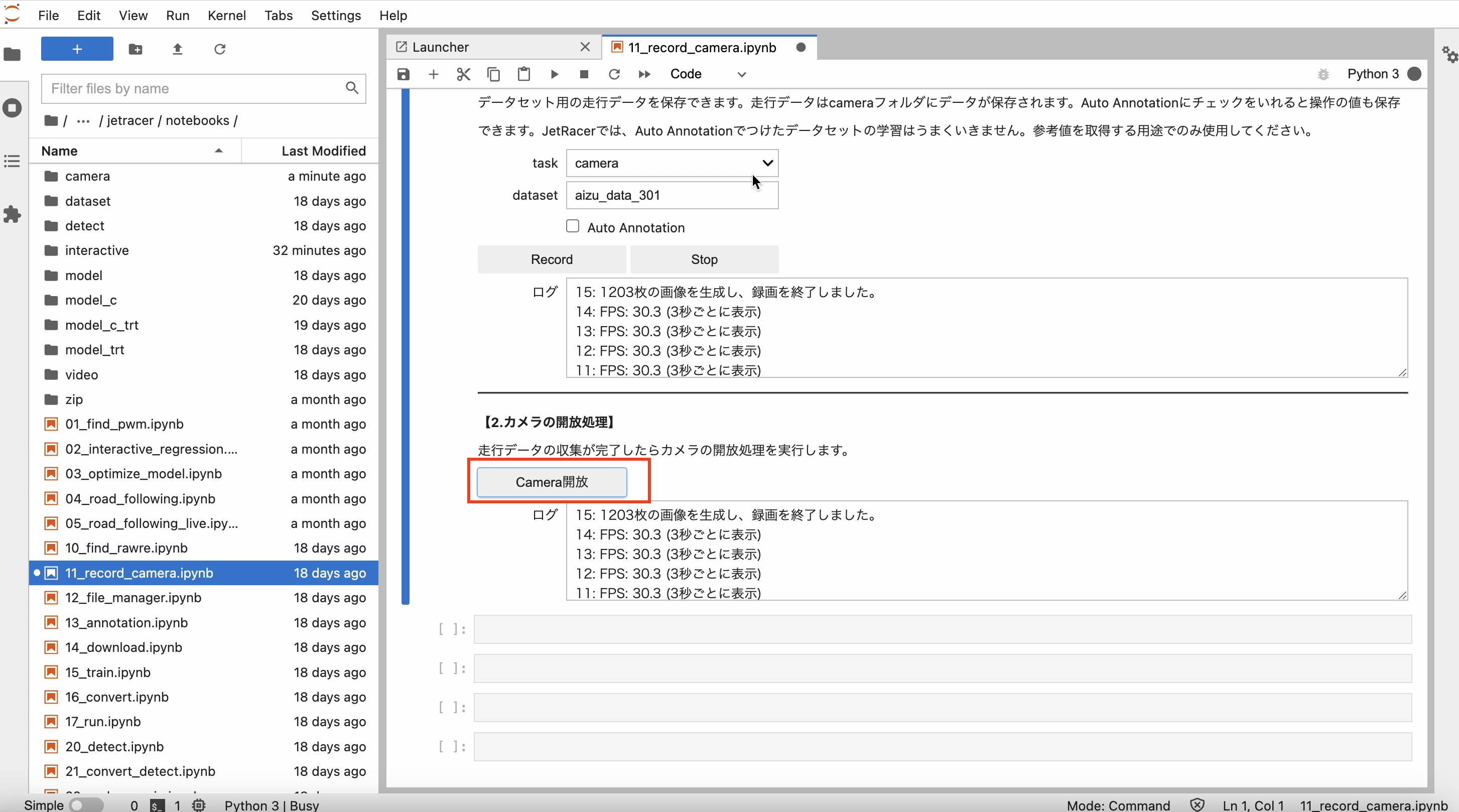1459x812 pixels.
Task: Click the kernel count chip icon in status bar
Action: tap(199, 805)
